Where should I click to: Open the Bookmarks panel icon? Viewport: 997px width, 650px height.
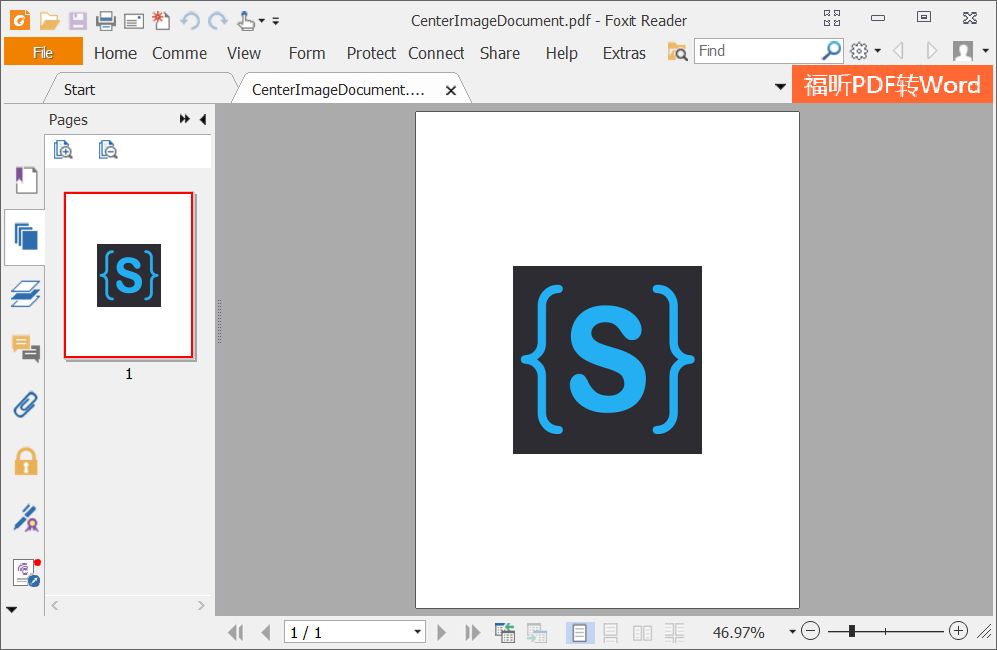[x=25, y=180]
